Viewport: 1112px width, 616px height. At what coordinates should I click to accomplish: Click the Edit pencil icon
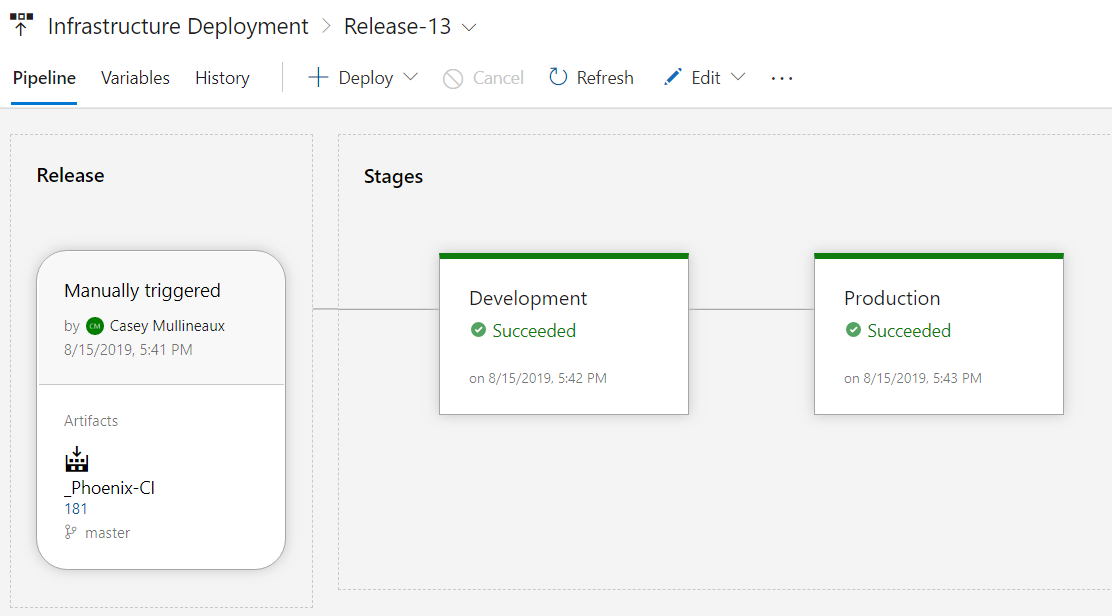[x=671, y=77]
